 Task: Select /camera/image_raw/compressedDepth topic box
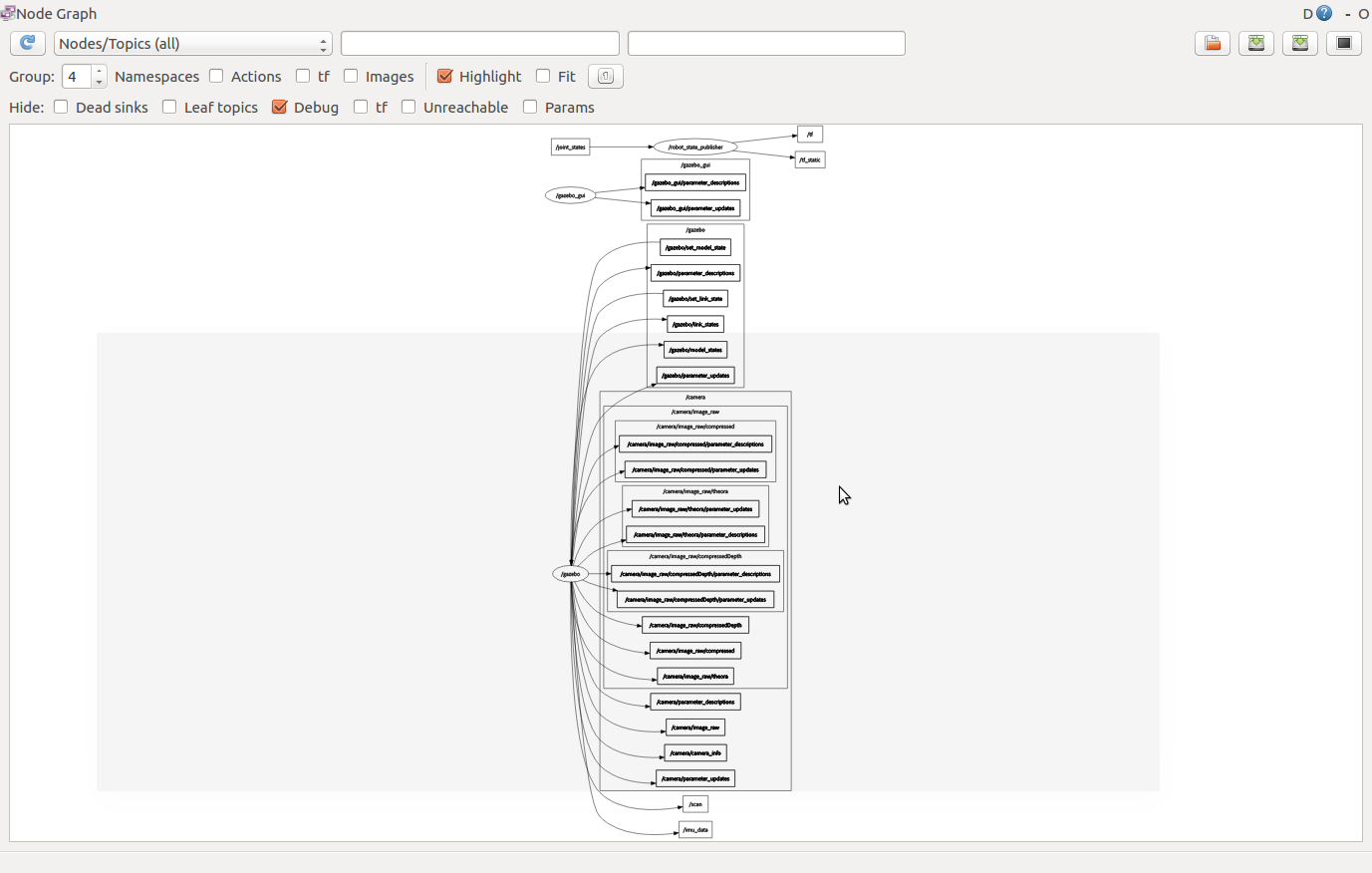point(695,625)
